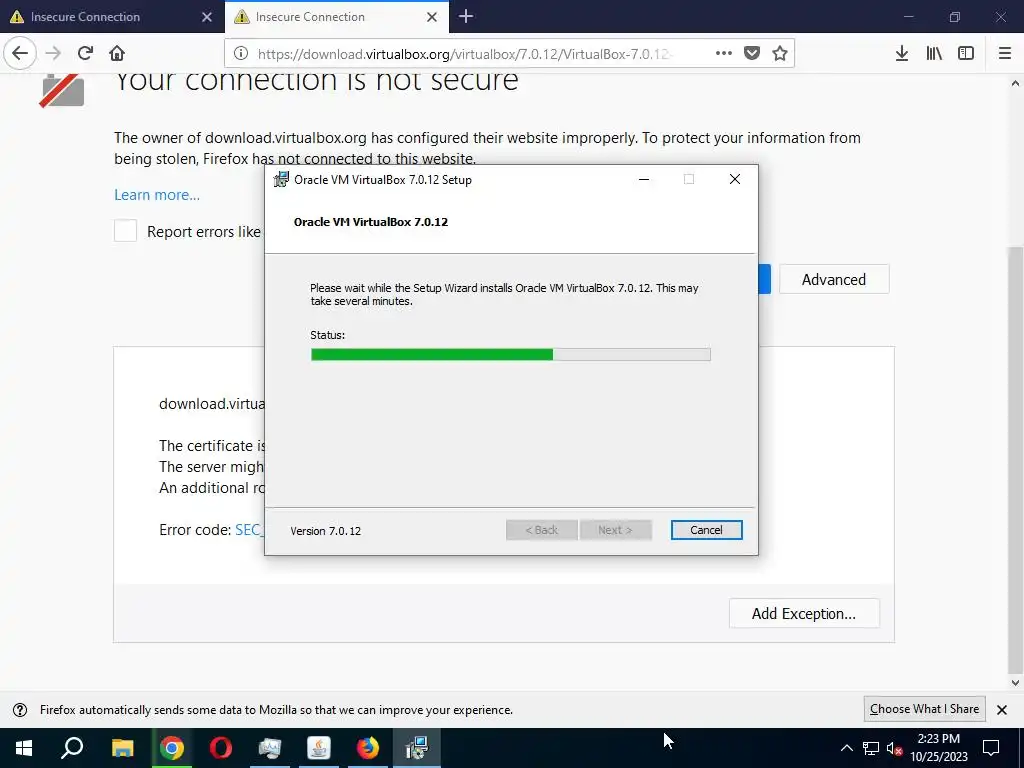Click the installation progress bar
1024x768 pixels.
point(511,355)
